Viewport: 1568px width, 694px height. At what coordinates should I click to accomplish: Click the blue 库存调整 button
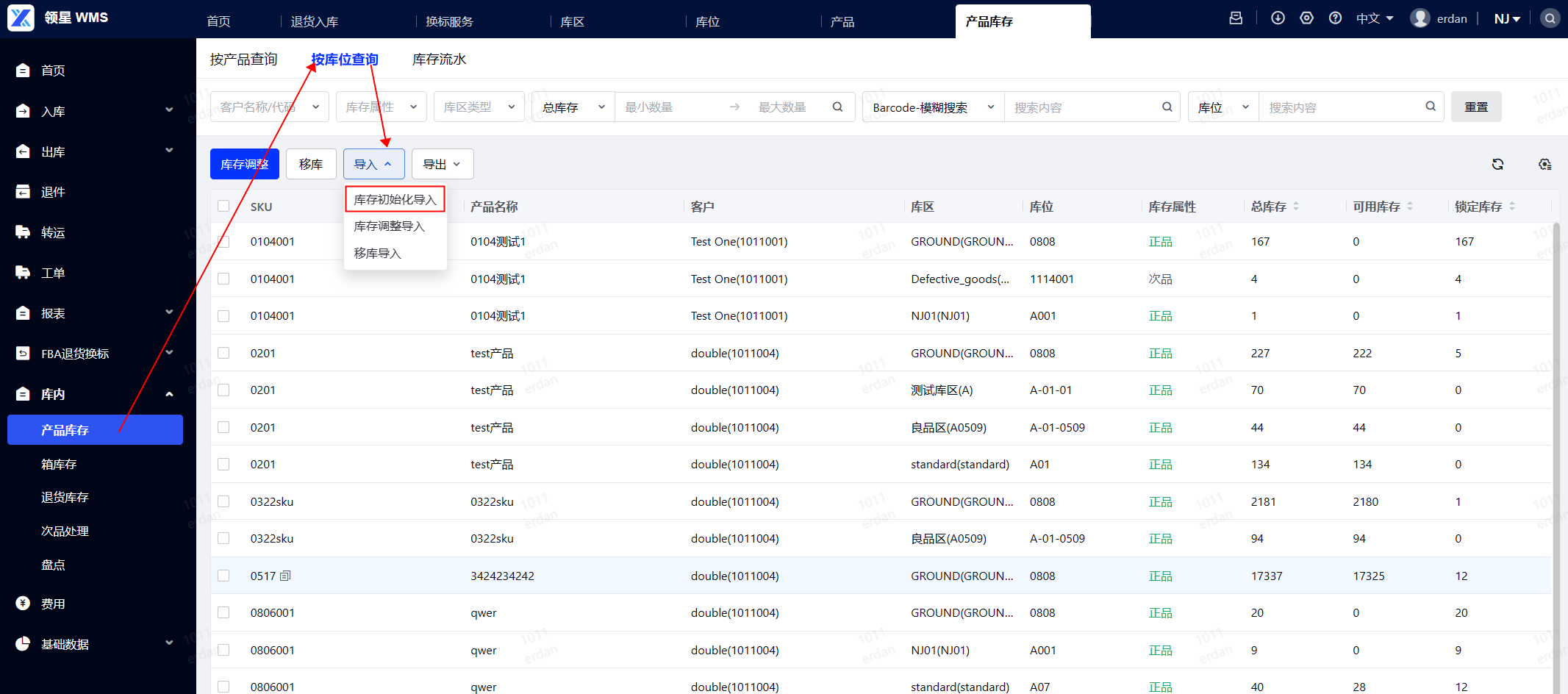pos(244,164)
